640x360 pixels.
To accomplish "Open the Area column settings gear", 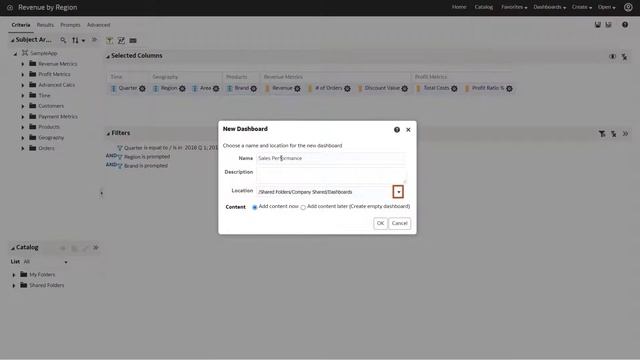I will coord(216,89).
